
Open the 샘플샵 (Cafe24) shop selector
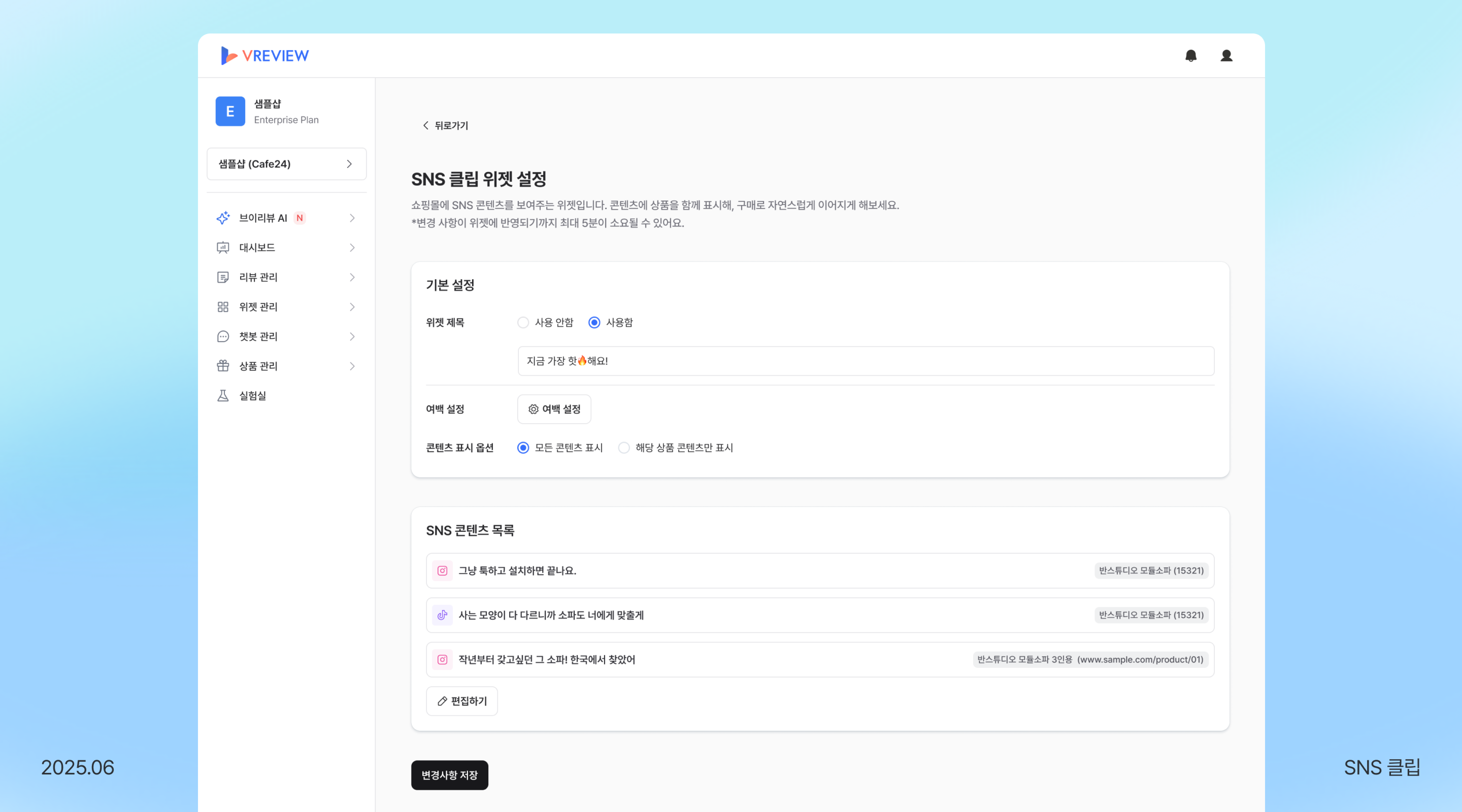287,164
